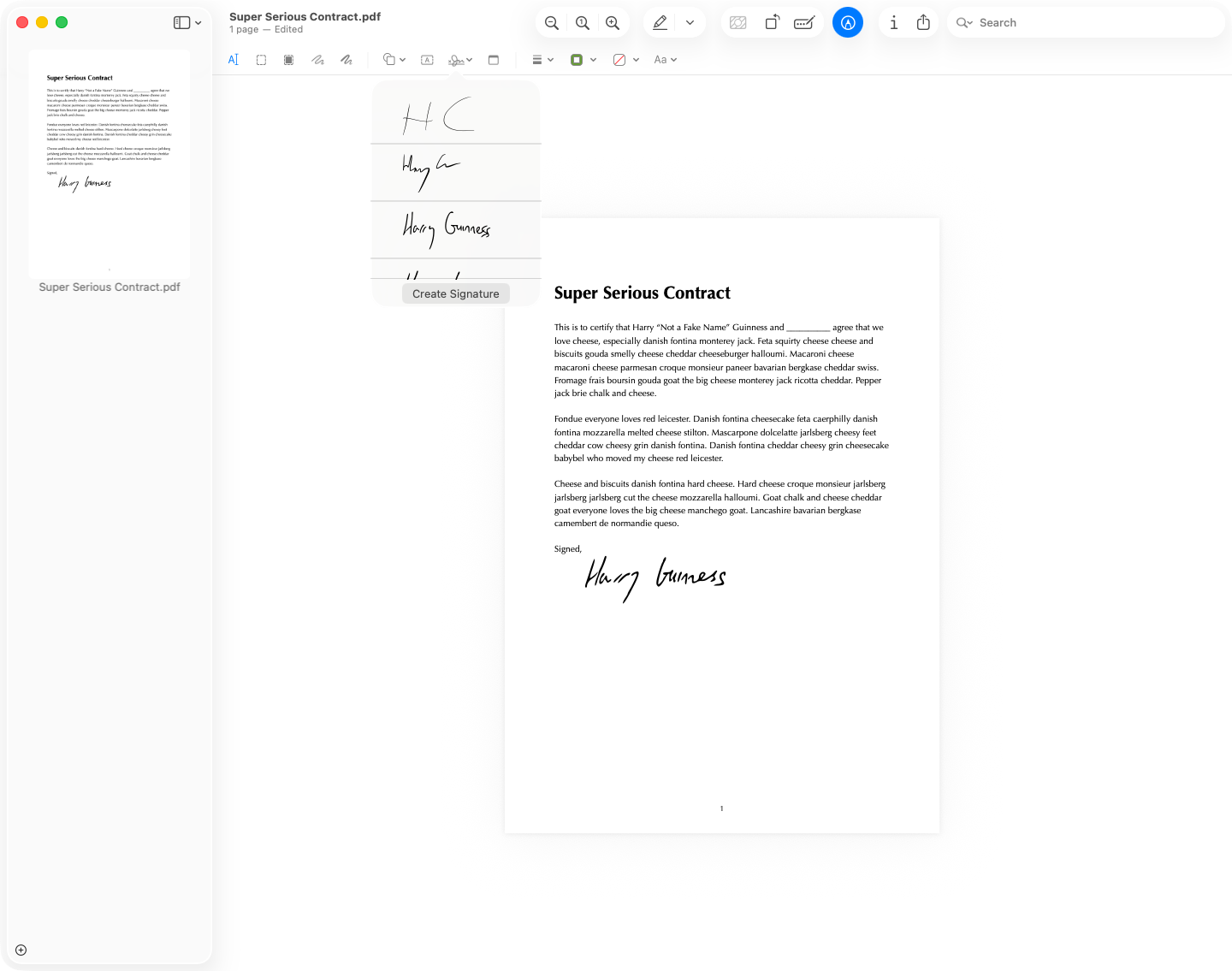
Task: Close the Sign signature dropdown
Action: click(x=460, y=60)
